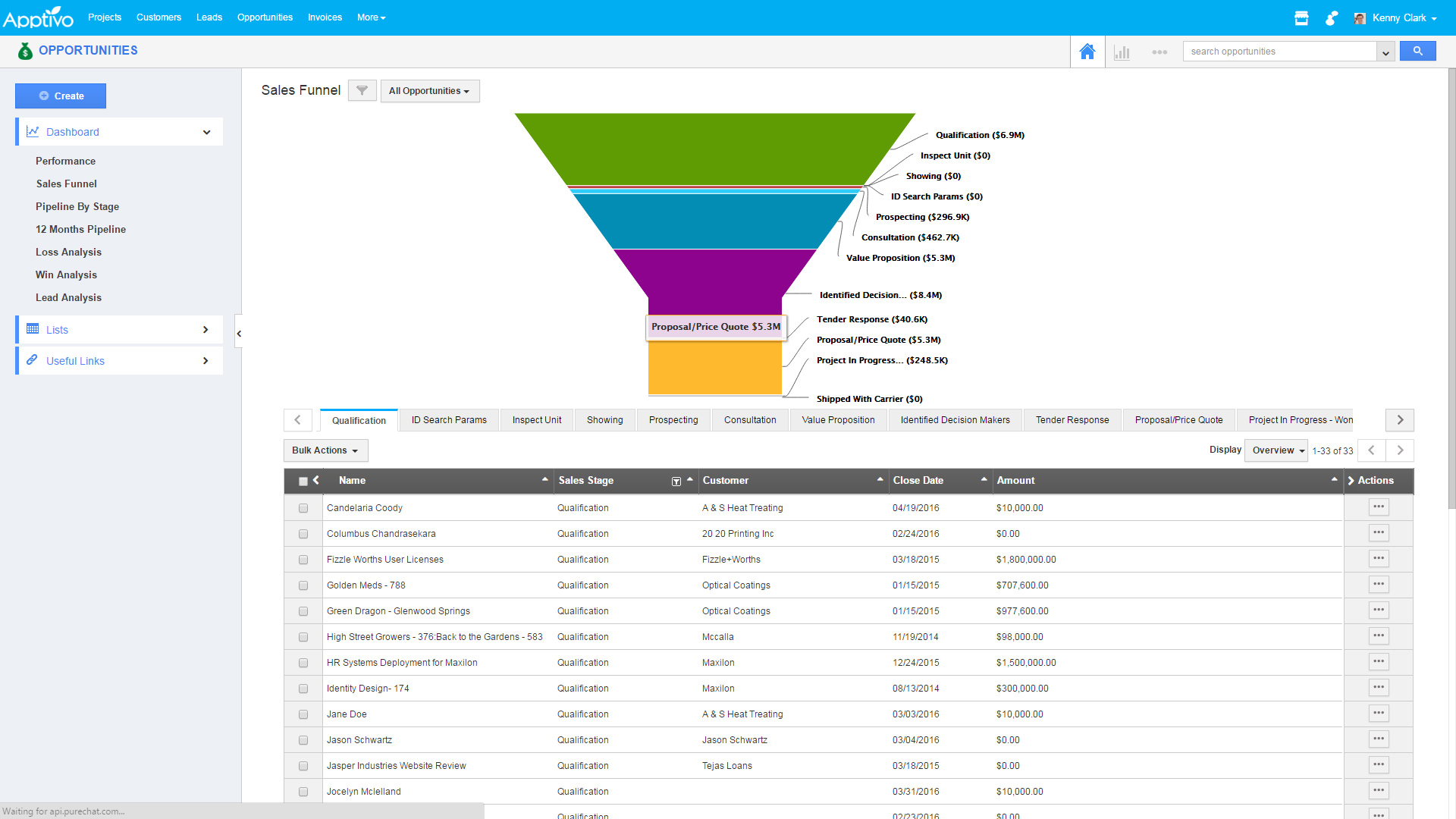Click the blue search magnifier button
1456x819 pixels.
(1417, 51)
